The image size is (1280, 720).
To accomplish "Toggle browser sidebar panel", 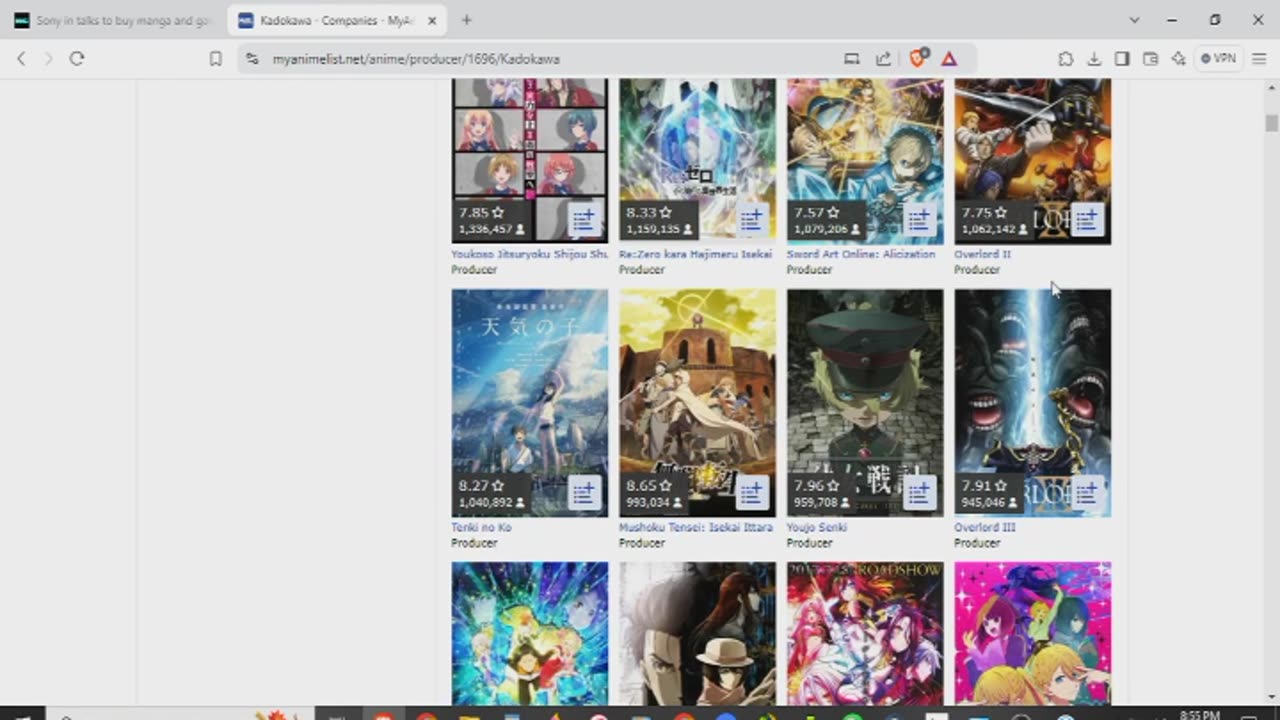I will 1122,59.
